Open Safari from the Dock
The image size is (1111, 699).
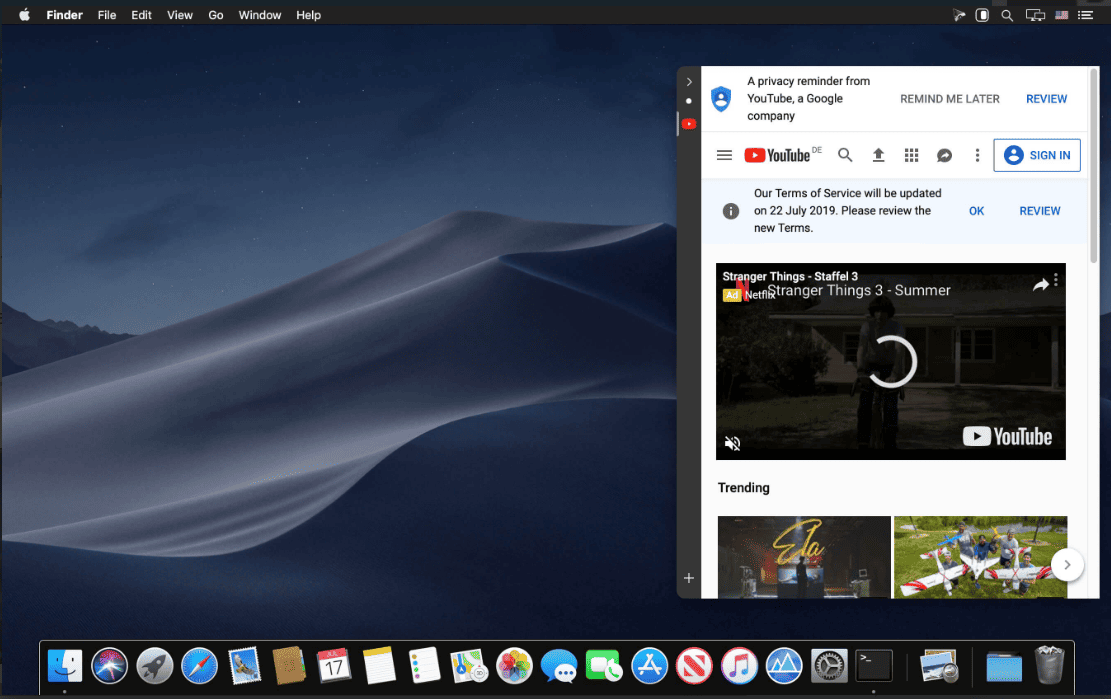[200, 666]
